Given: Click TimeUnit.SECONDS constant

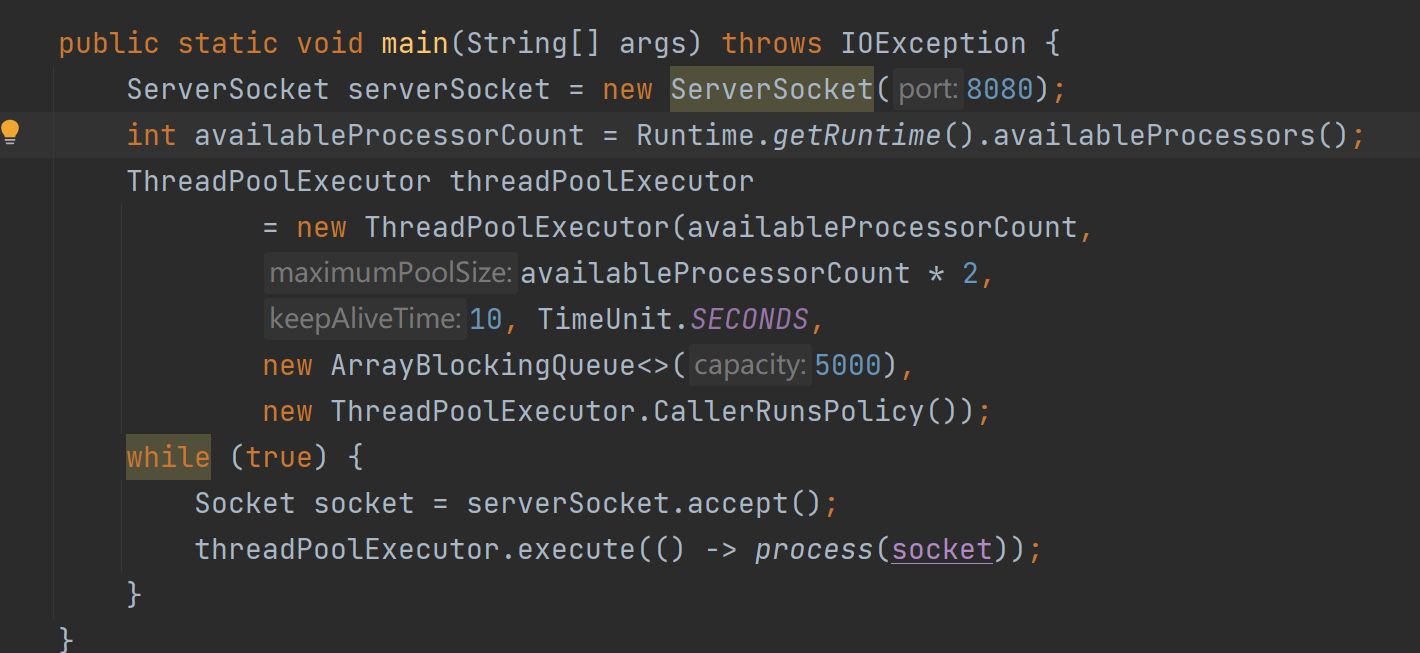Looking at the screenshot, I should coord(673,319).
